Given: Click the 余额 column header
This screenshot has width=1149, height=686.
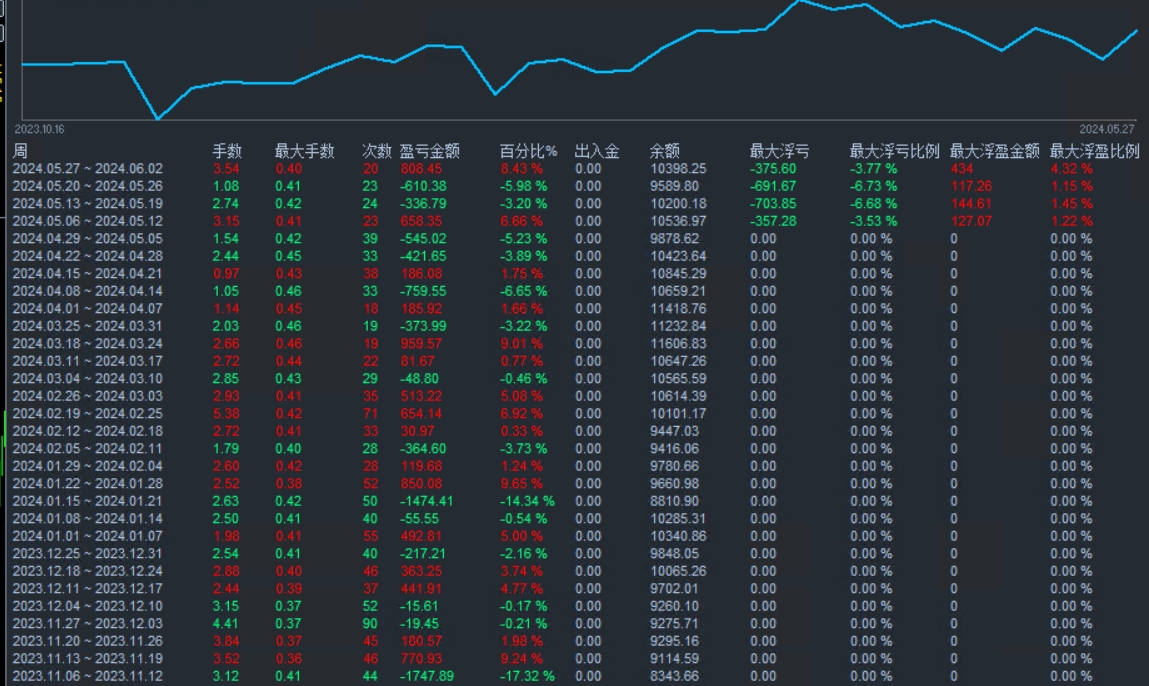Looking at the screenshot, I should click(x=665, y=151).
